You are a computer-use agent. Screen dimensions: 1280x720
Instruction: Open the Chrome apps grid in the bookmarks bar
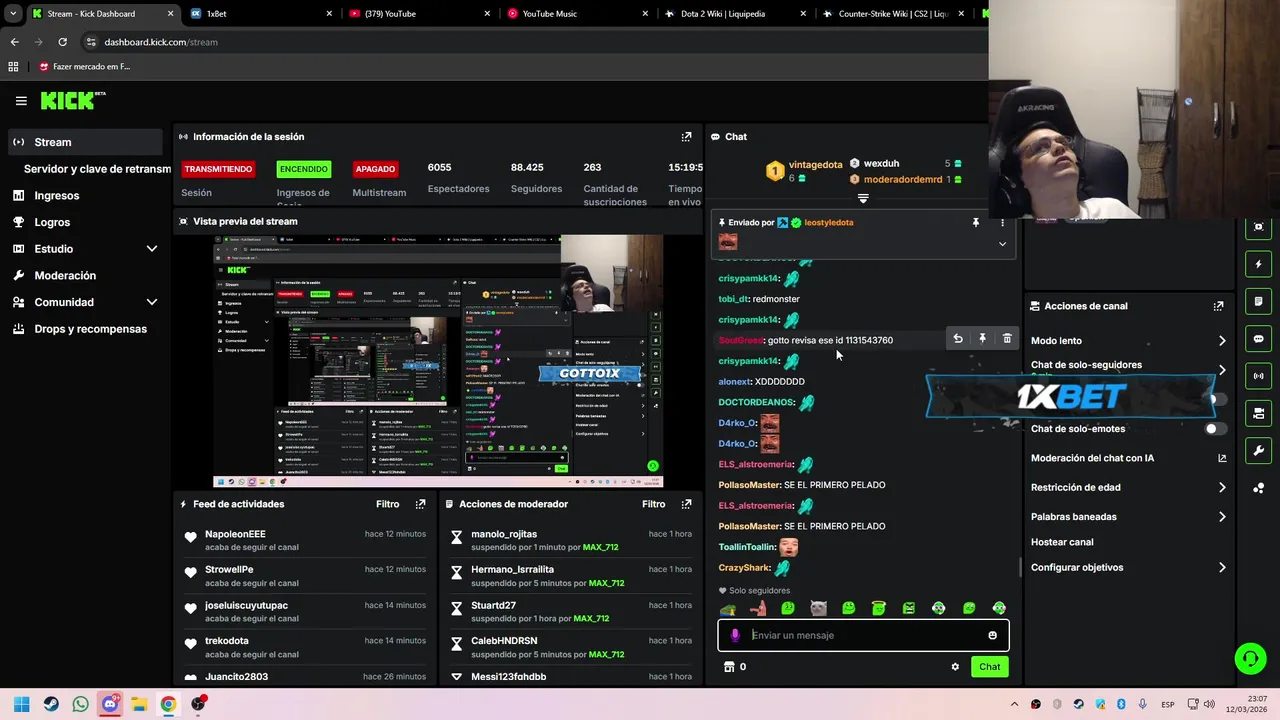coord(13,67)
